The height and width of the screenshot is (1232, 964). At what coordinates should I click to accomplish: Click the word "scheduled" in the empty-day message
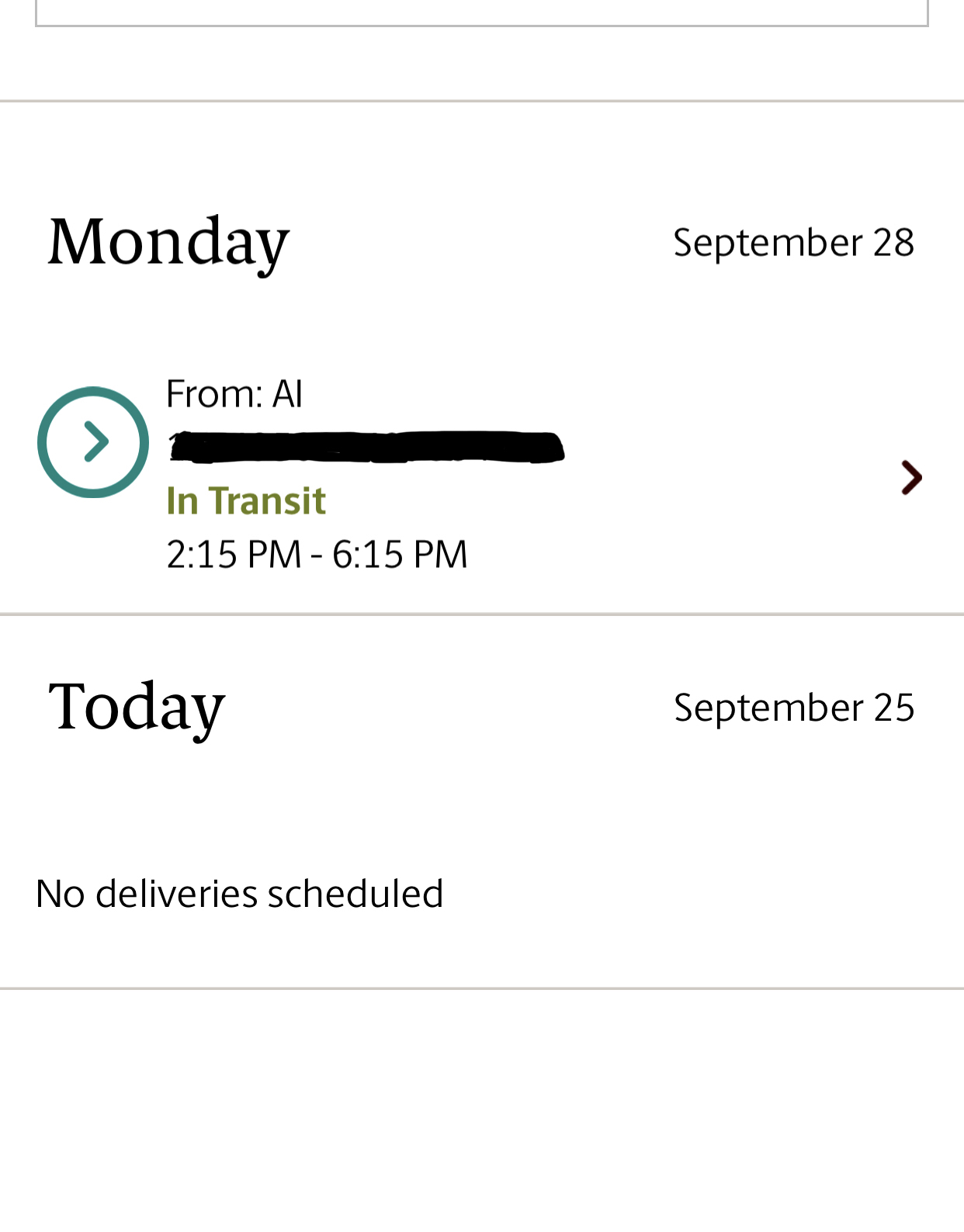click(355, 894)
